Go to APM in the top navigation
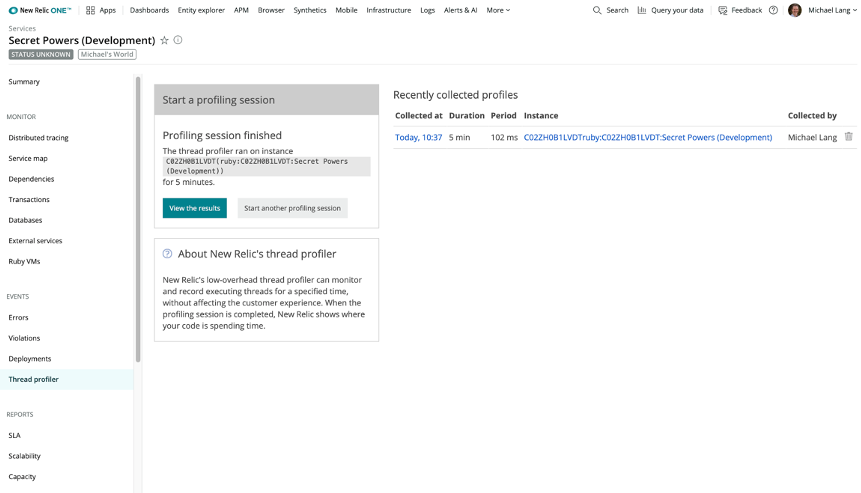Image resolution: width=861 pixels, height=493 pixels. tap(241, 10)
